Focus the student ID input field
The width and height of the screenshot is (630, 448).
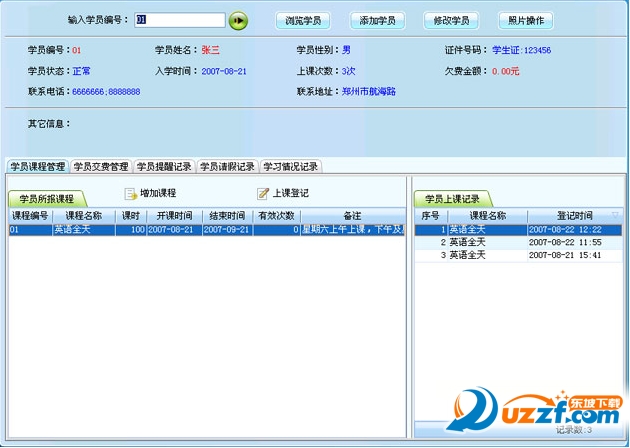pos(179,20)
